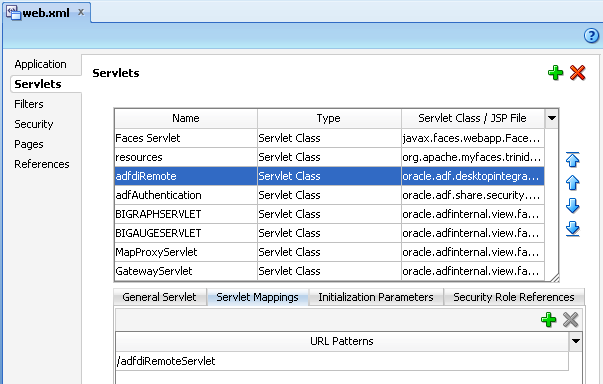Switch to General Servlet tab
Image resolution: width=603 pixels, height=384 pixels.
[159, 297]
